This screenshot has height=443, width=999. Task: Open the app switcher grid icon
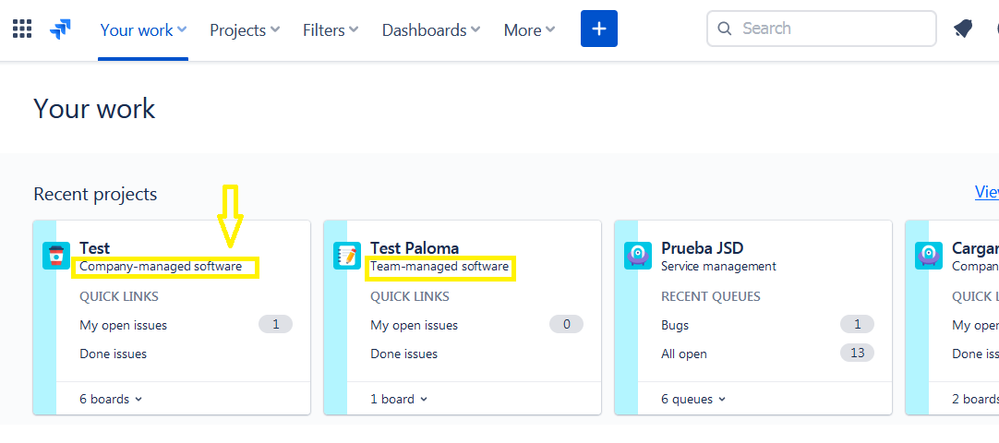click(22, 29)
